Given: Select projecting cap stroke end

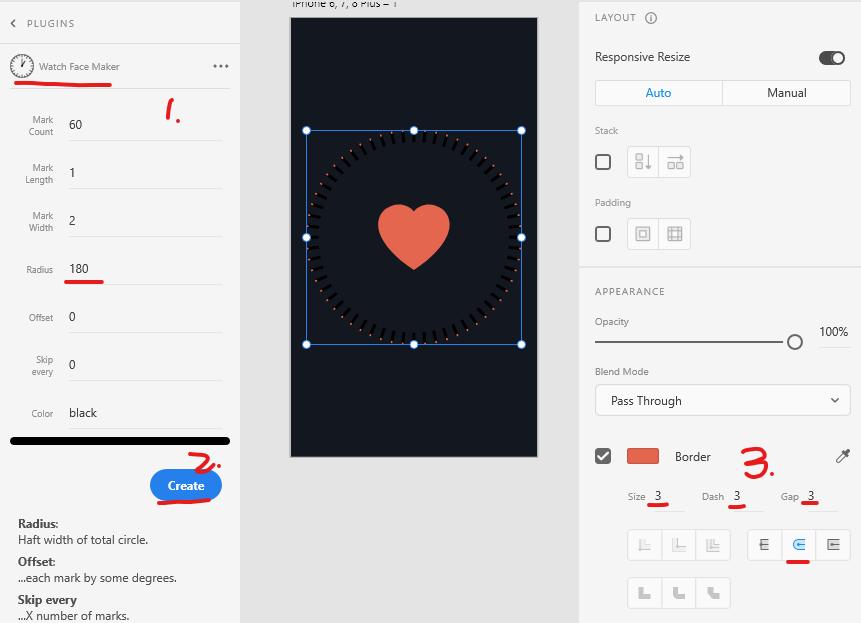Looking at the screenshot, I should coord(833,545).
